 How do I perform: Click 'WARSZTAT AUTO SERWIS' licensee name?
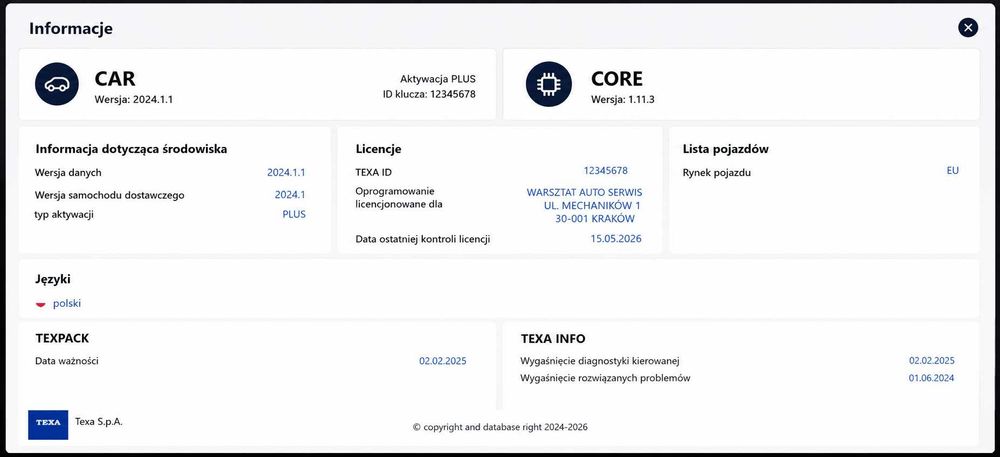click(584, 192)
